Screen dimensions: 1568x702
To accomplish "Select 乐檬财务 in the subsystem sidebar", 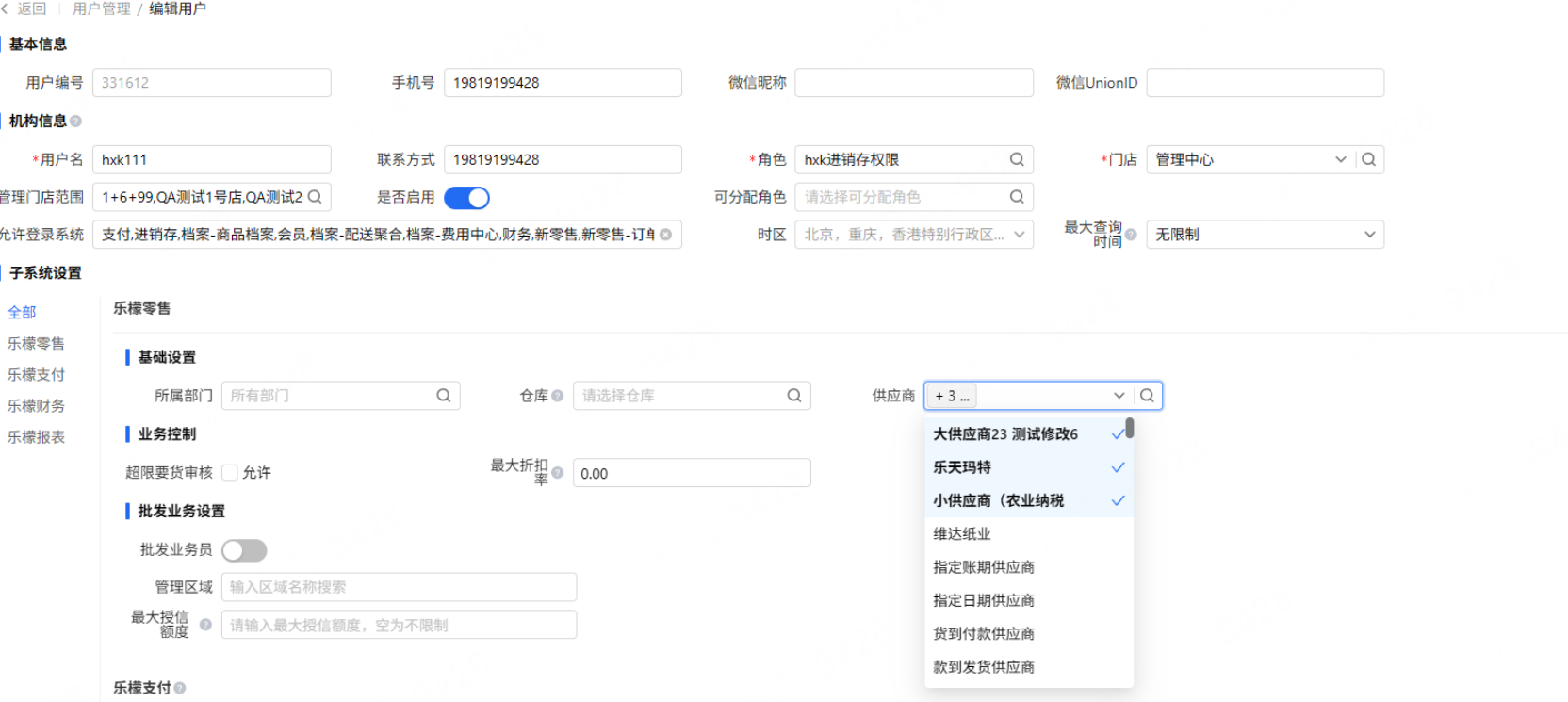I will [x=36, y=406].
